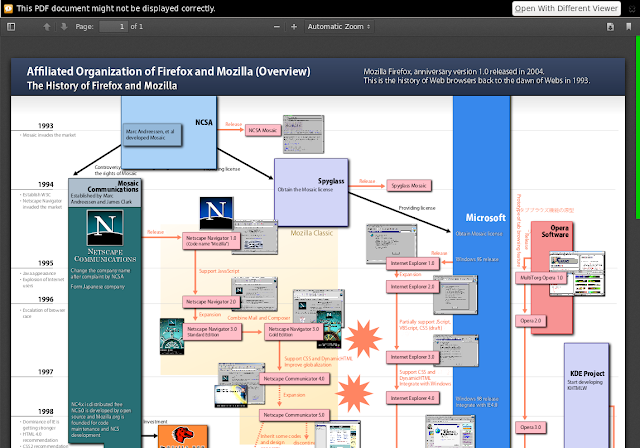Click the Opera 2.0 box
The width and height of the screenshot is (640, 448).
tap(531, 321)
